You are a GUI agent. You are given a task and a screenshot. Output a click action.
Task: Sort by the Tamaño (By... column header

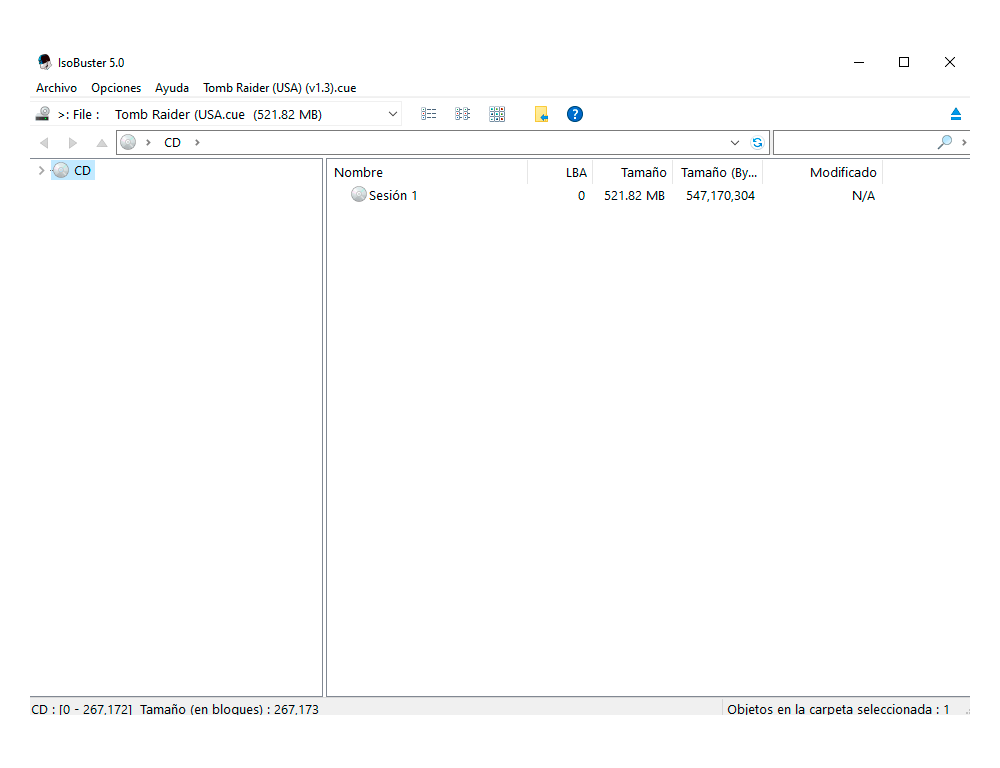[719, 172]
